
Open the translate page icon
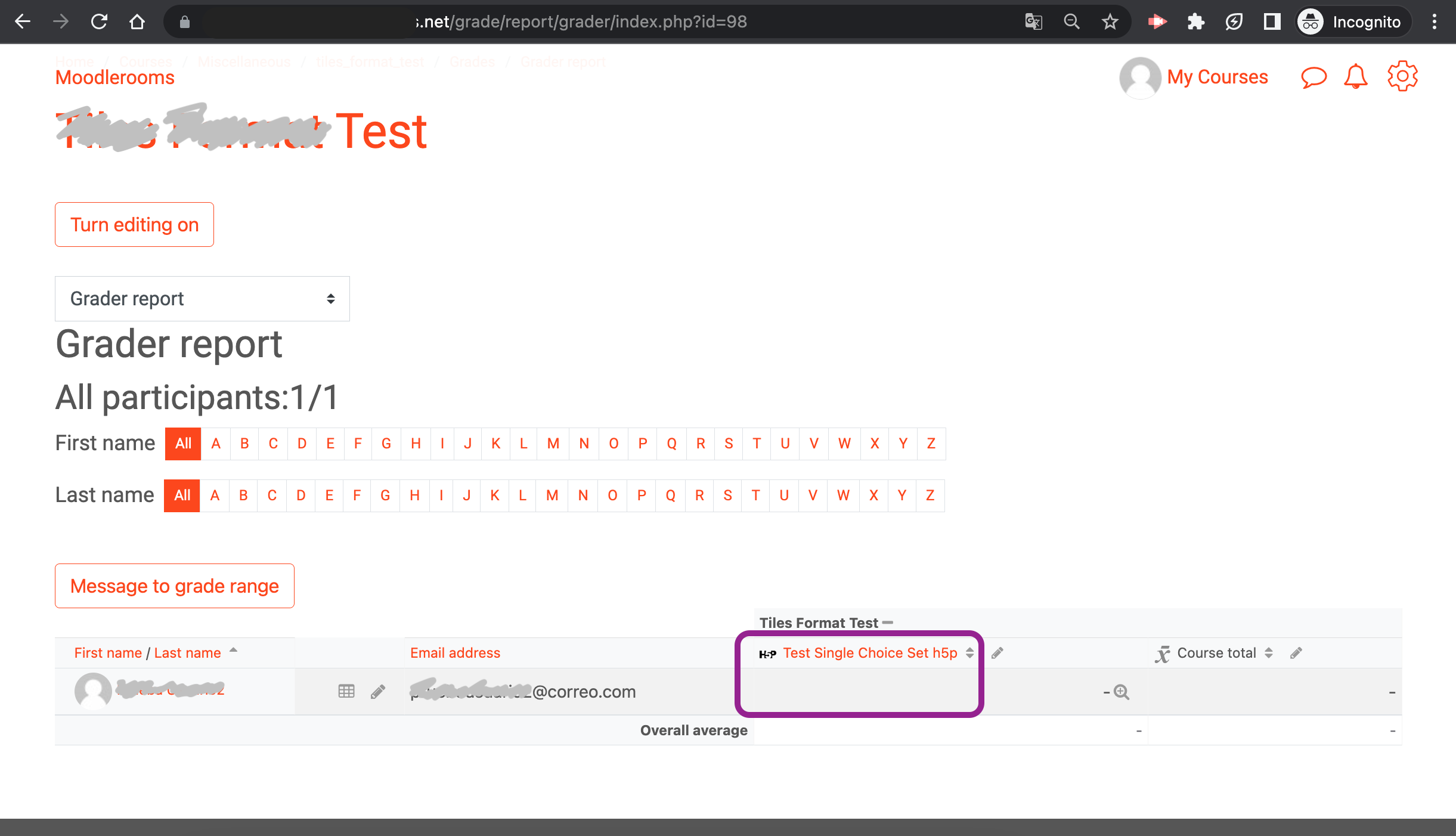point(1034,22)
